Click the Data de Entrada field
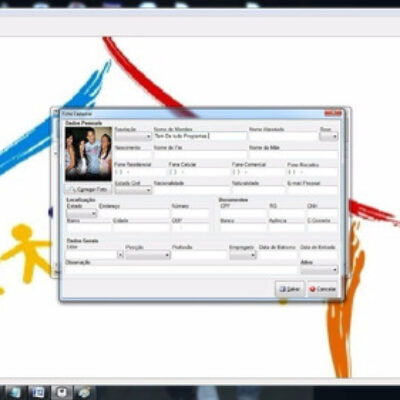400x400 pixels. [319, 255]
